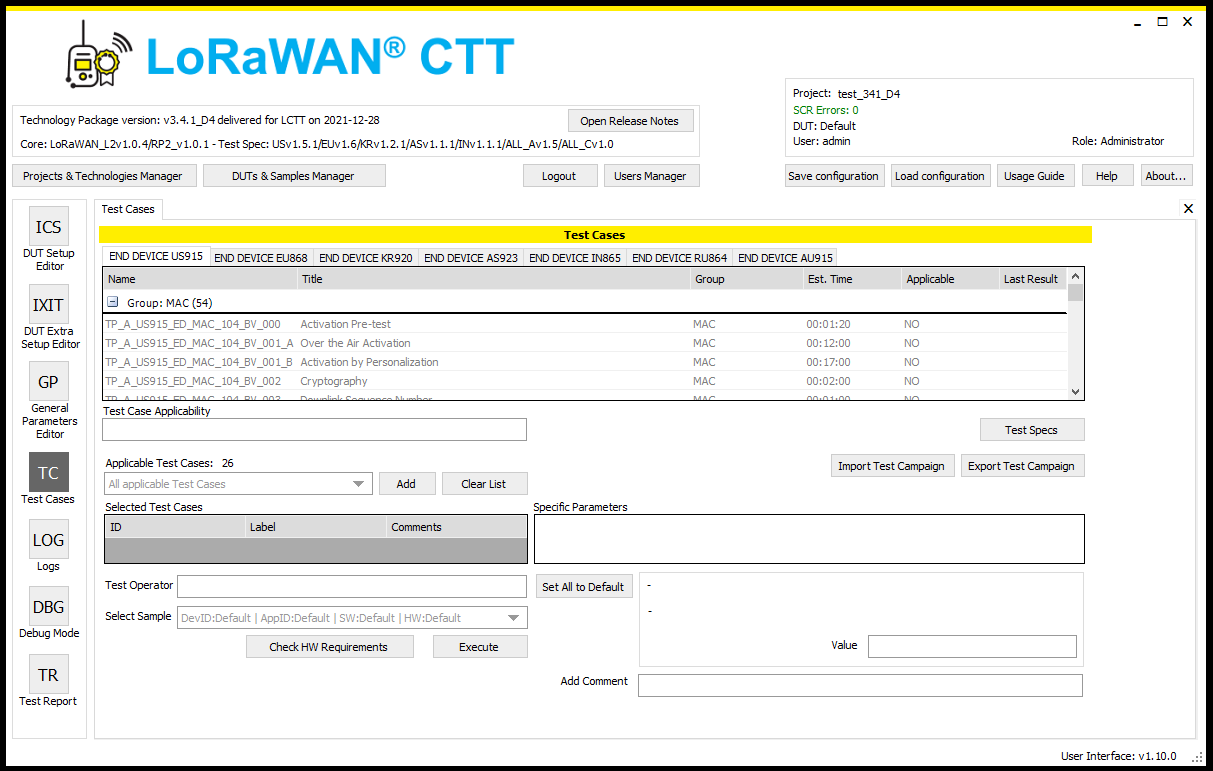Screen dimensions: 1213x771
Task: Click the Help button
Action: [x=1107, y=176]
